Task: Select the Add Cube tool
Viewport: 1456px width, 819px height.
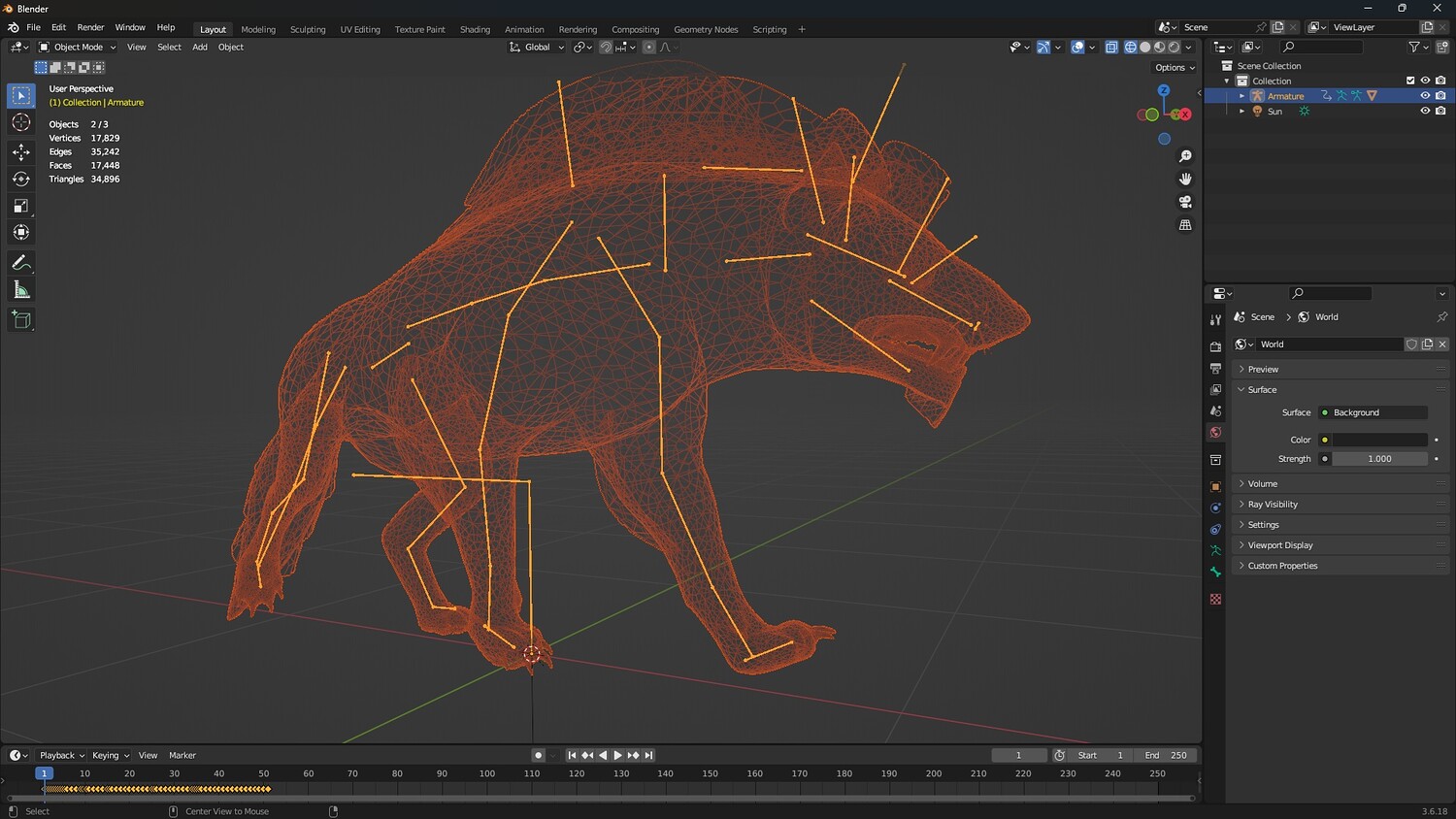Action: point(21,320)
